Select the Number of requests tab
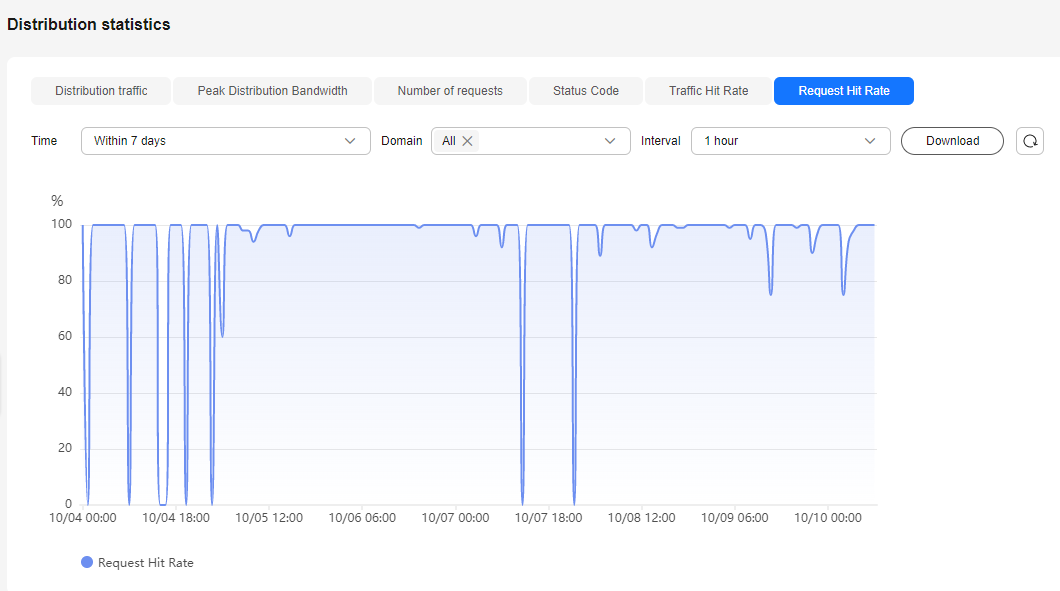 pyautogui.click(x=450, y=91)
